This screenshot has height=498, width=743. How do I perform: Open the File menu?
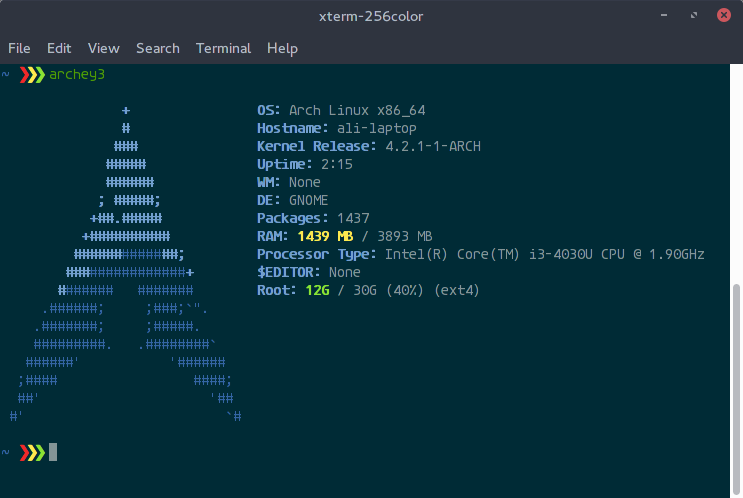coord(19,48)
